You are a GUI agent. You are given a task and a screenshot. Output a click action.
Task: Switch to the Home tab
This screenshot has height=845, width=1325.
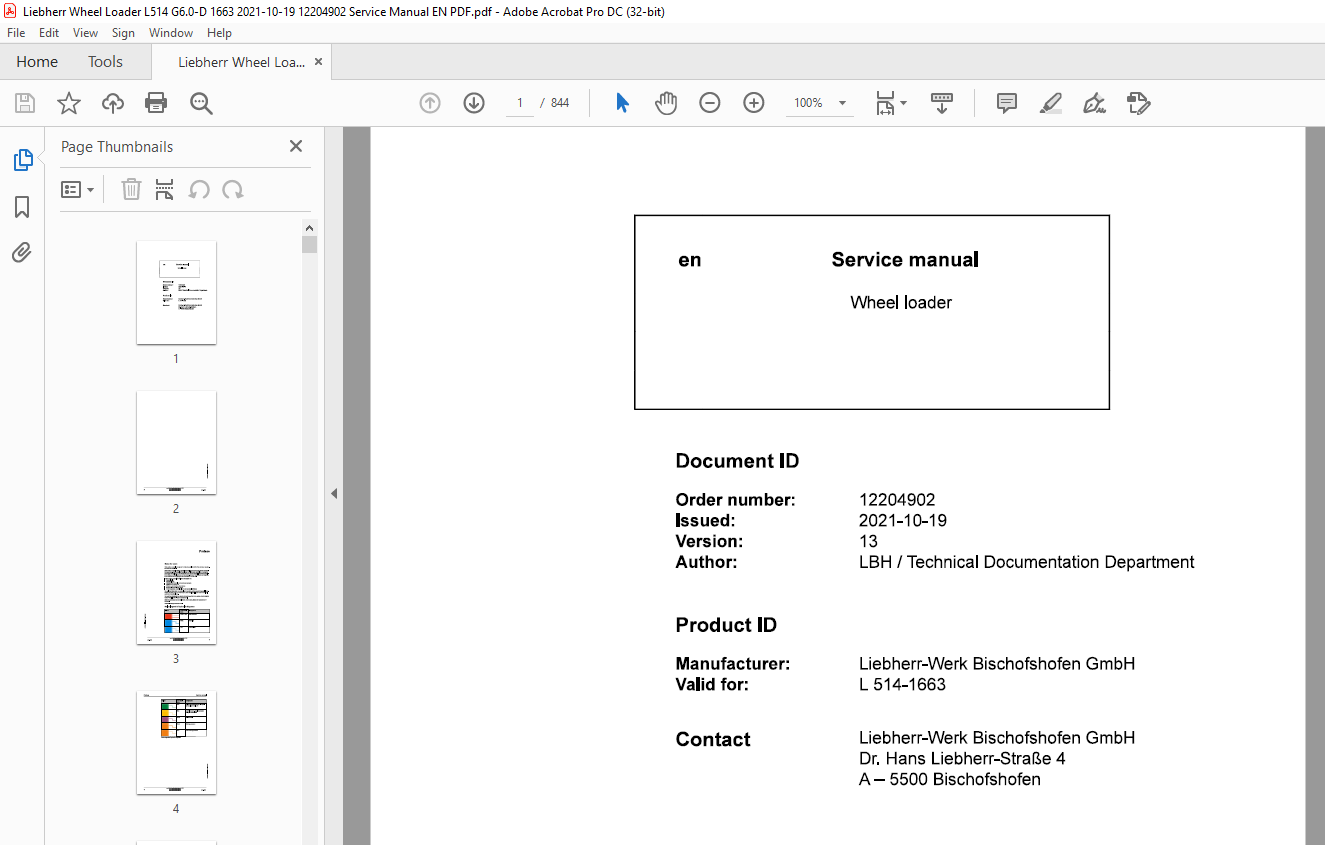[37, 62]
